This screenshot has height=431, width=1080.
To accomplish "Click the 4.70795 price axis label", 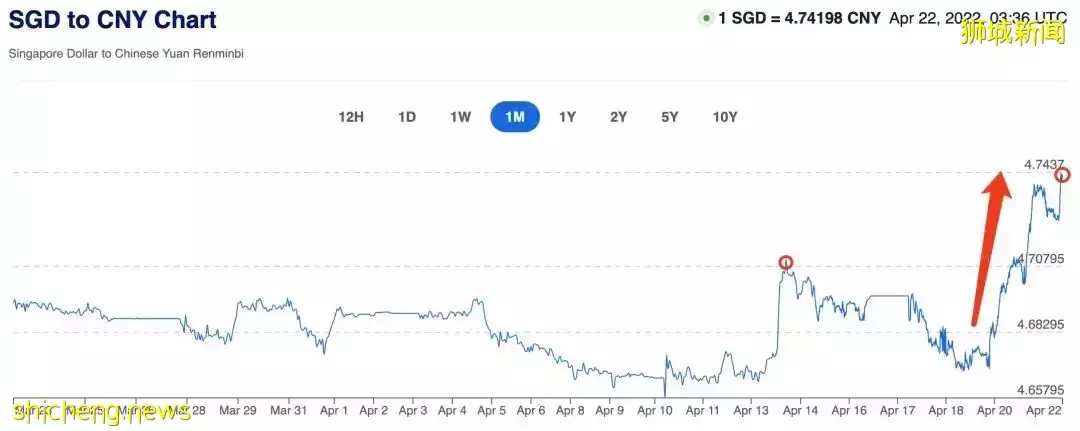I will coord(1039,259).
